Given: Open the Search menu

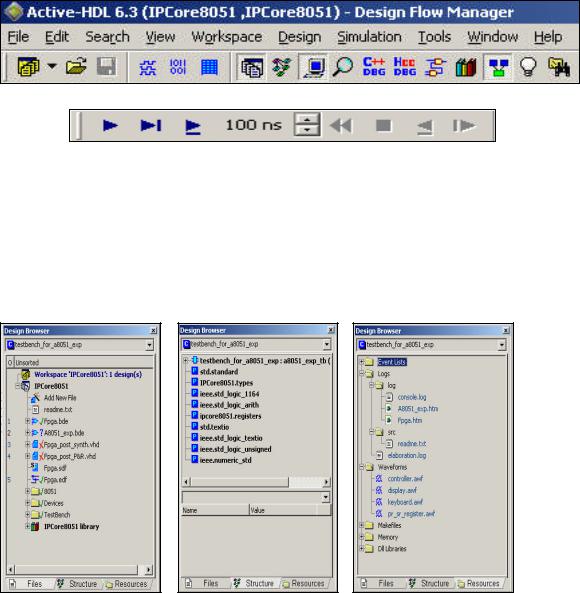Looking at the screenshot, I should [x=107, y=37].
